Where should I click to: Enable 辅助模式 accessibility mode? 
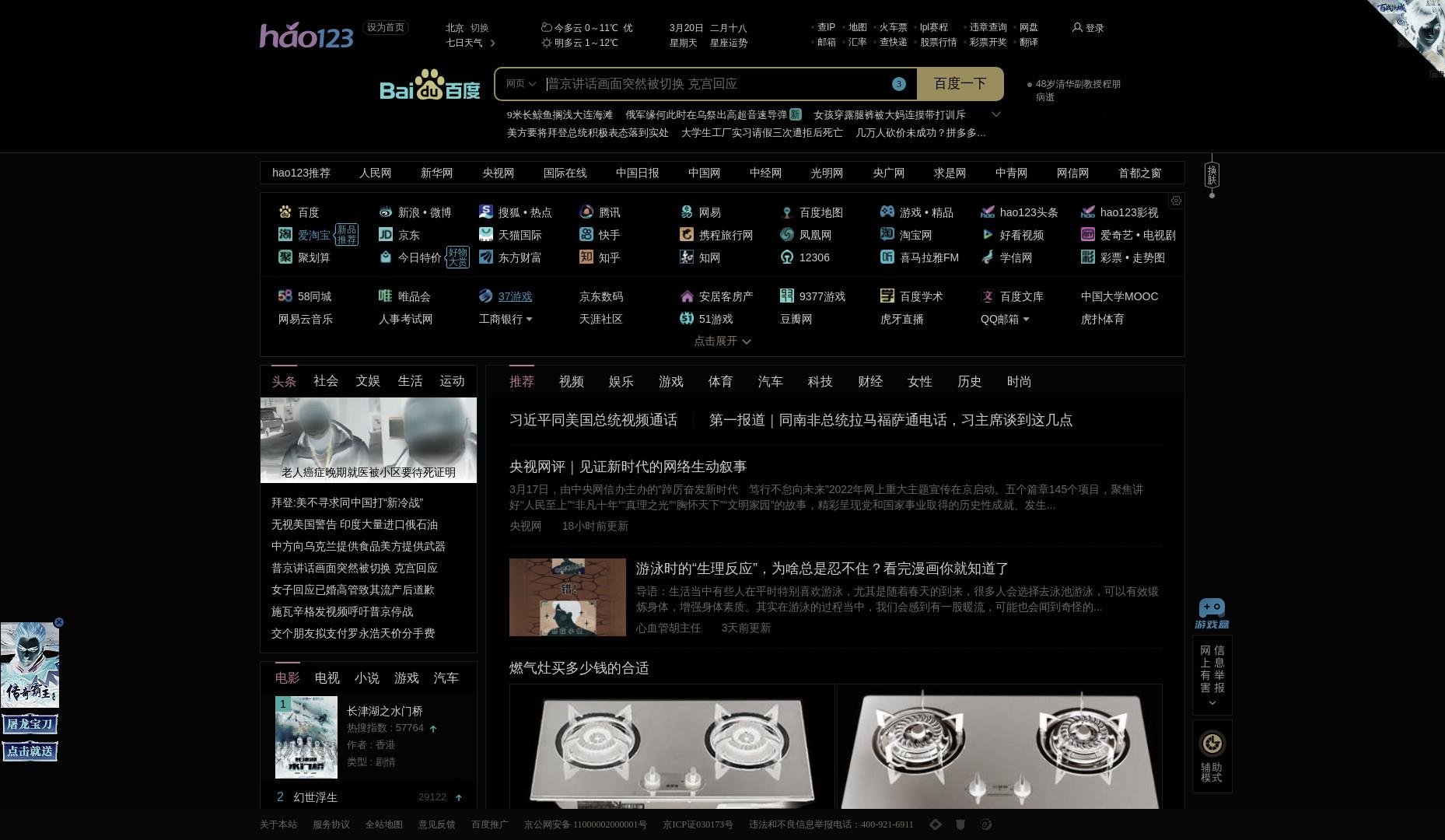1212,756
